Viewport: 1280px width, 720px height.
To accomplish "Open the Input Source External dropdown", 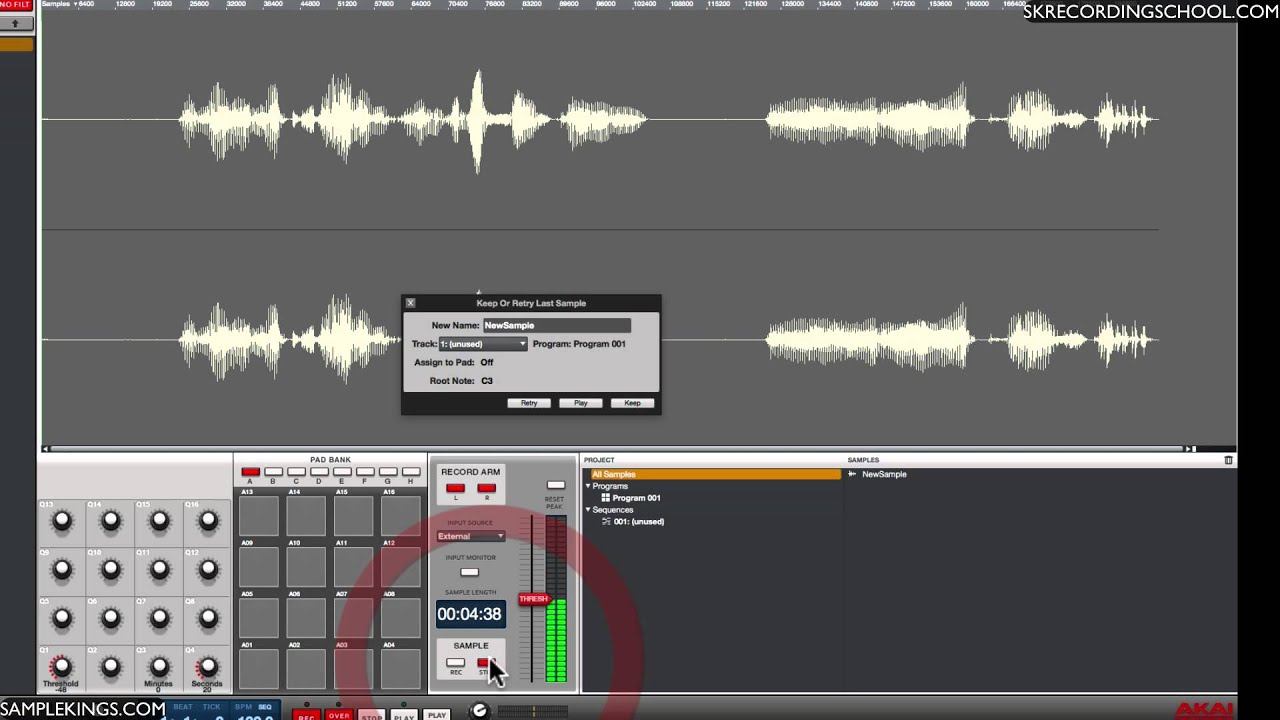I will pyautogui.click(x=470, y=536).
